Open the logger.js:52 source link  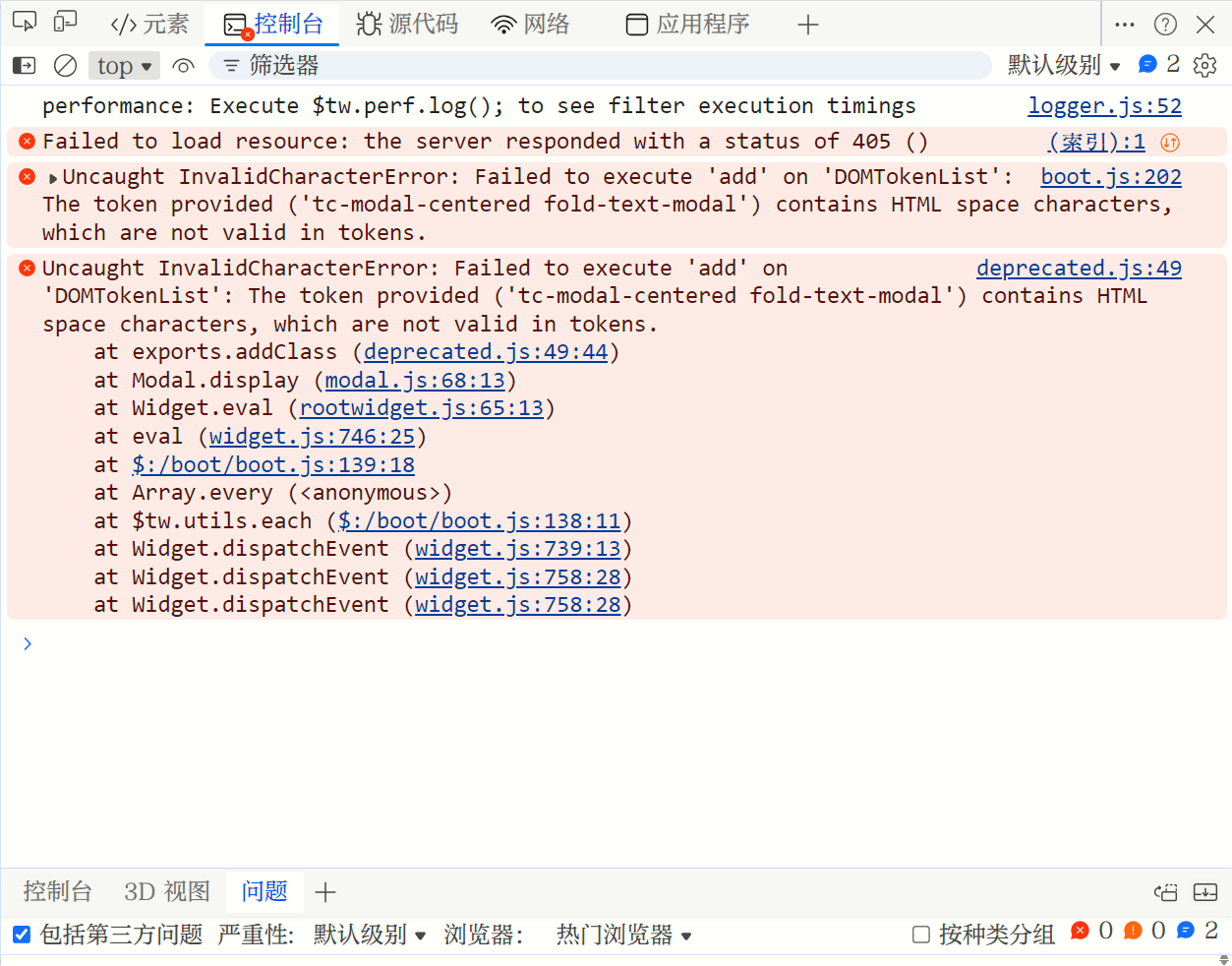click(1104, 106)
